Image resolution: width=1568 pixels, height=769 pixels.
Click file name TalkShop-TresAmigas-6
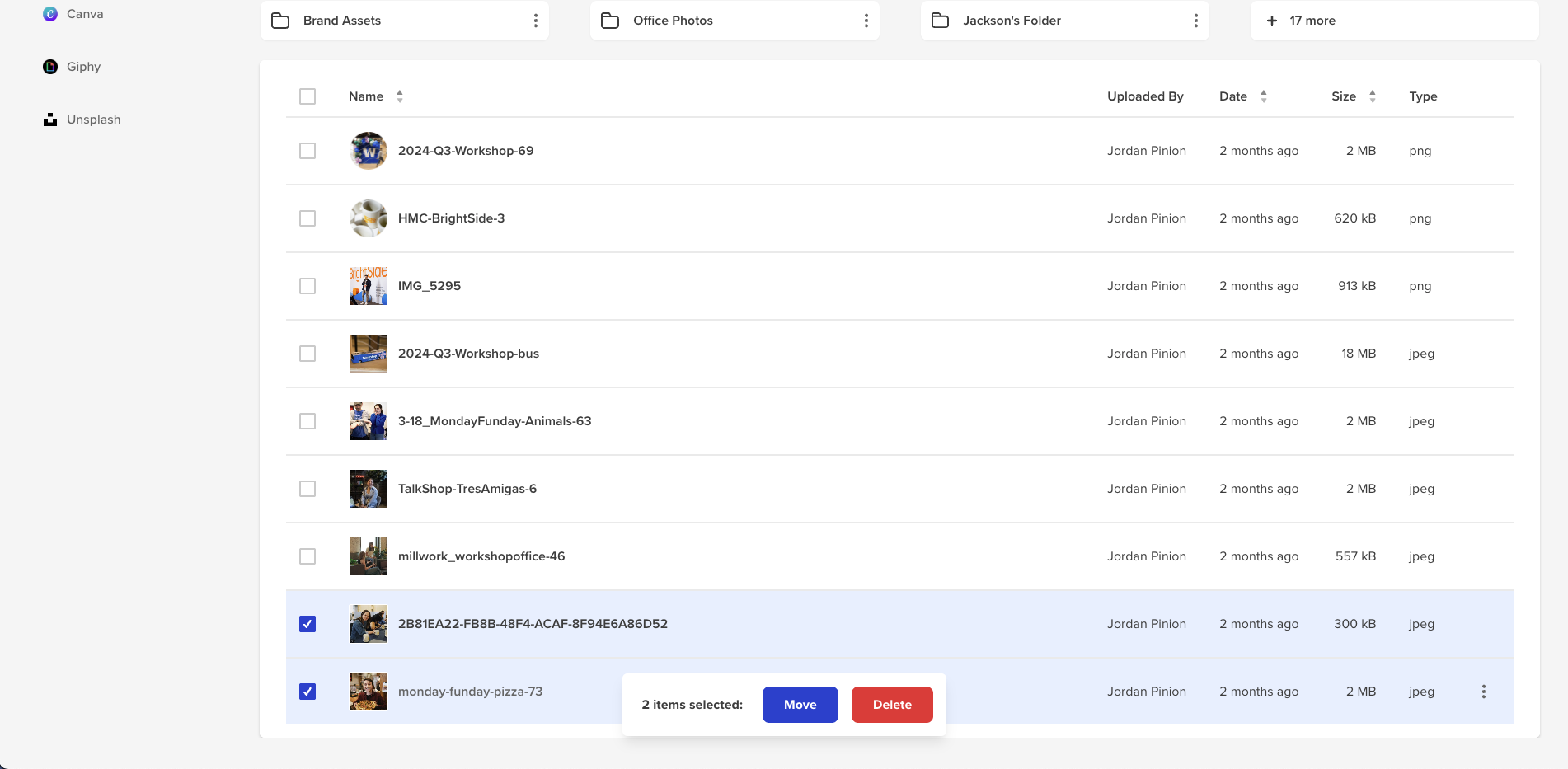[467, 489]
